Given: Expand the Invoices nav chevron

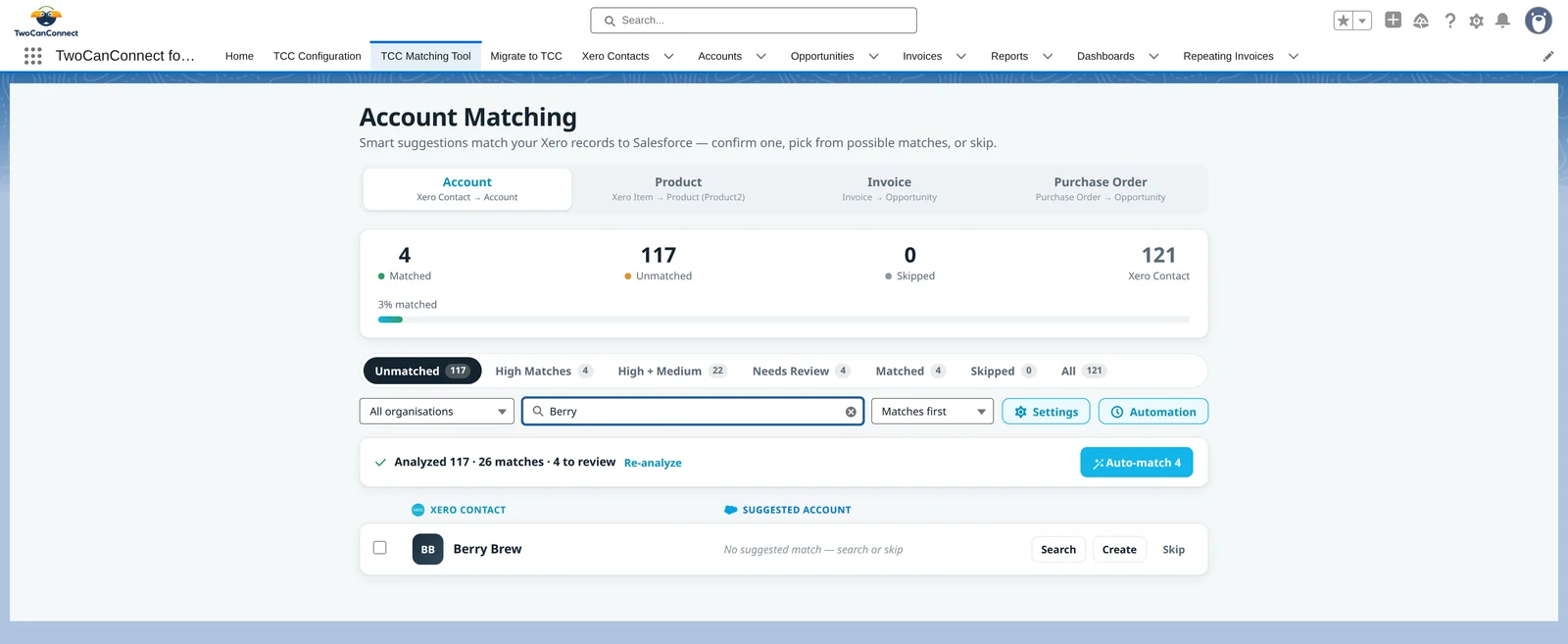Looking at the screenshot, I should point(960,56).
